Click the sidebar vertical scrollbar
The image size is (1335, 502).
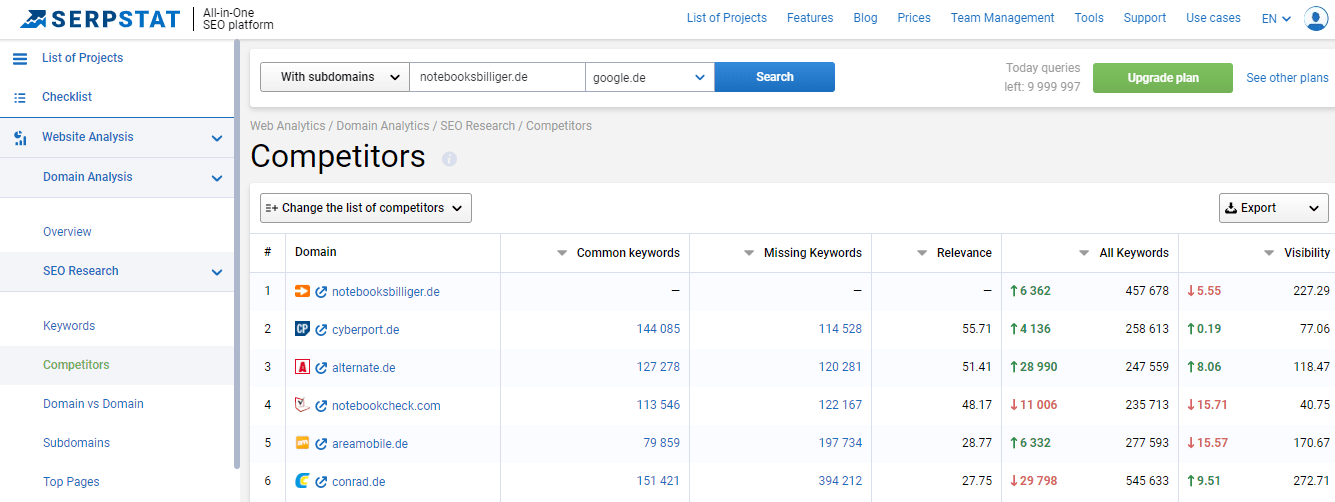pyautogui.click(x=237, y=255)
